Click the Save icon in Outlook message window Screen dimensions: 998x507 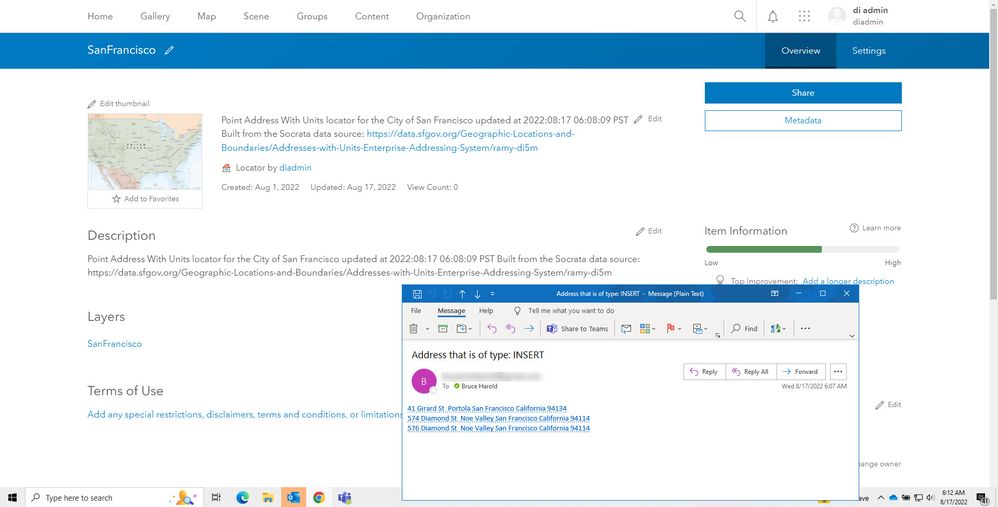click(417, 294)
